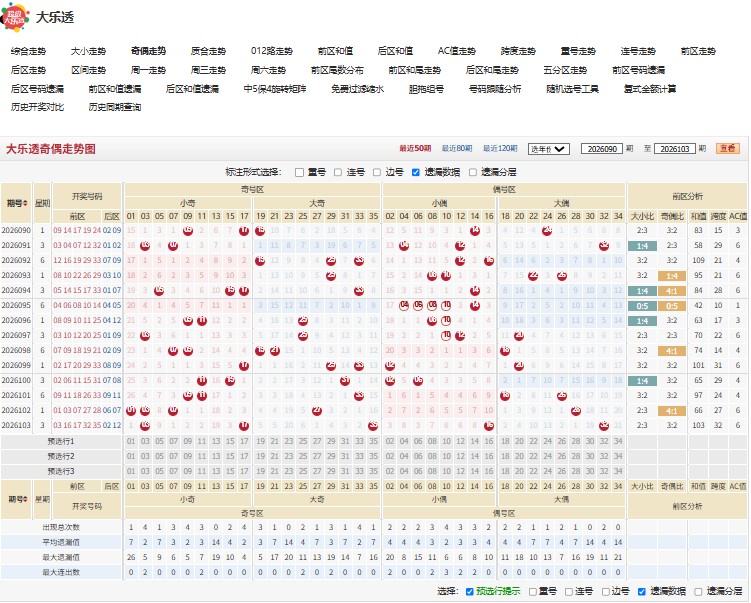The image size is (751, 603).
Task: Open the 五分区走势 link
Action: (565, 70)
